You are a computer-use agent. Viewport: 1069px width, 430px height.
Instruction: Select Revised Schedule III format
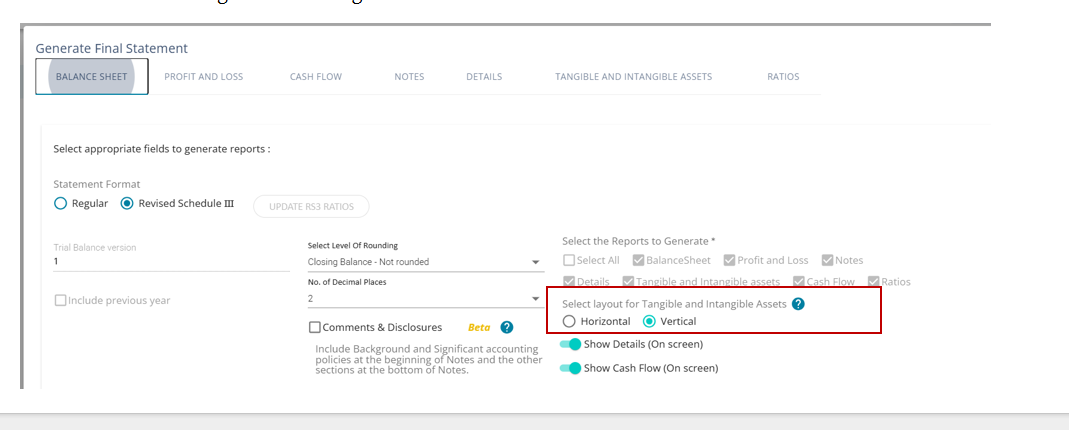pos(127,204)
